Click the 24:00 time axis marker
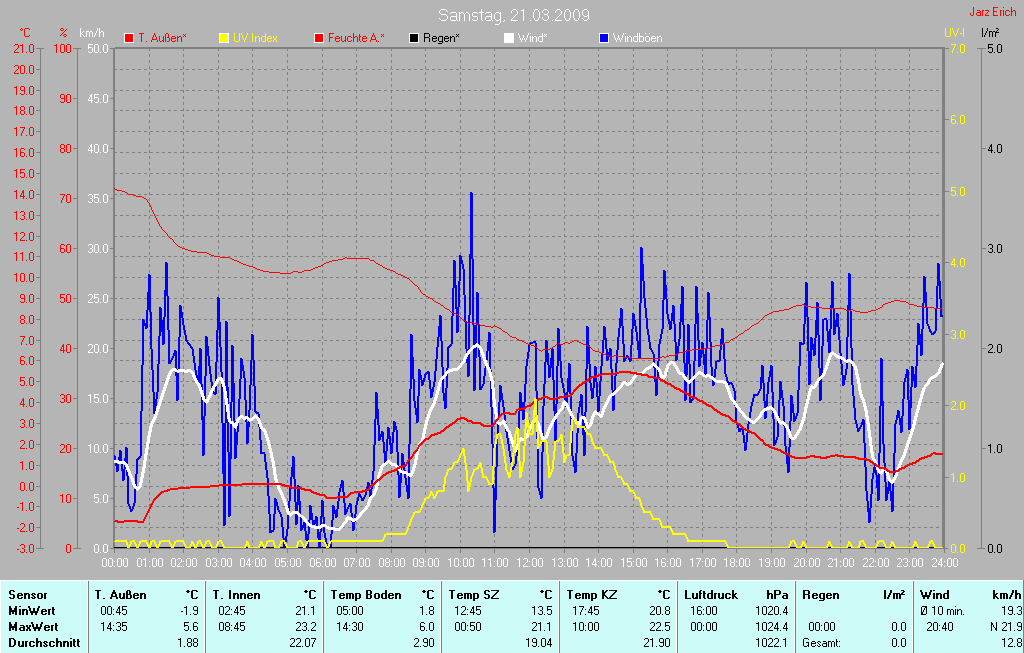Viewport: 1024px width, 653px height. pos(945,563)
